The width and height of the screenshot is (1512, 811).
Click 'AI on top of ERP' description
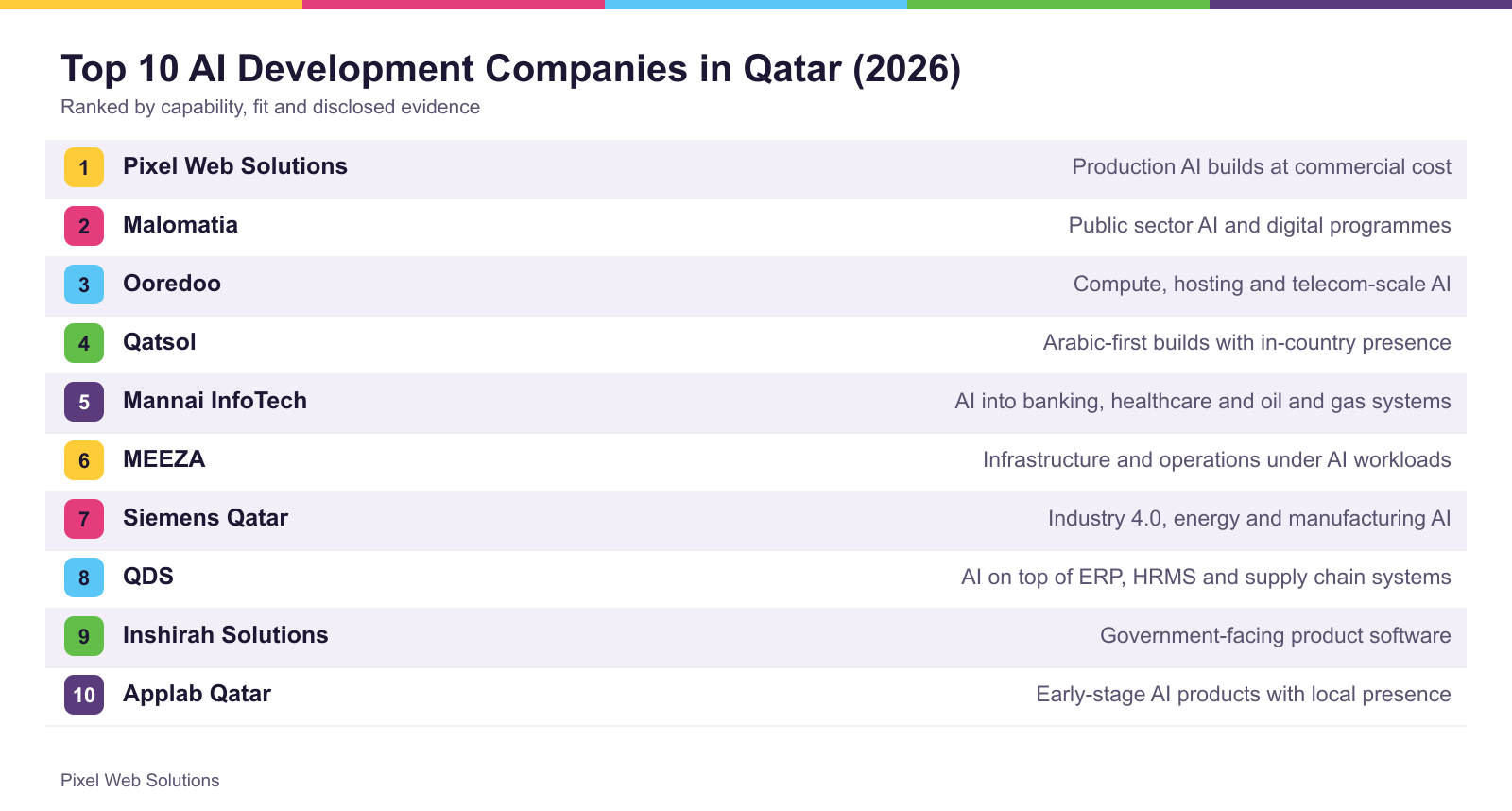click(1206, 578)
